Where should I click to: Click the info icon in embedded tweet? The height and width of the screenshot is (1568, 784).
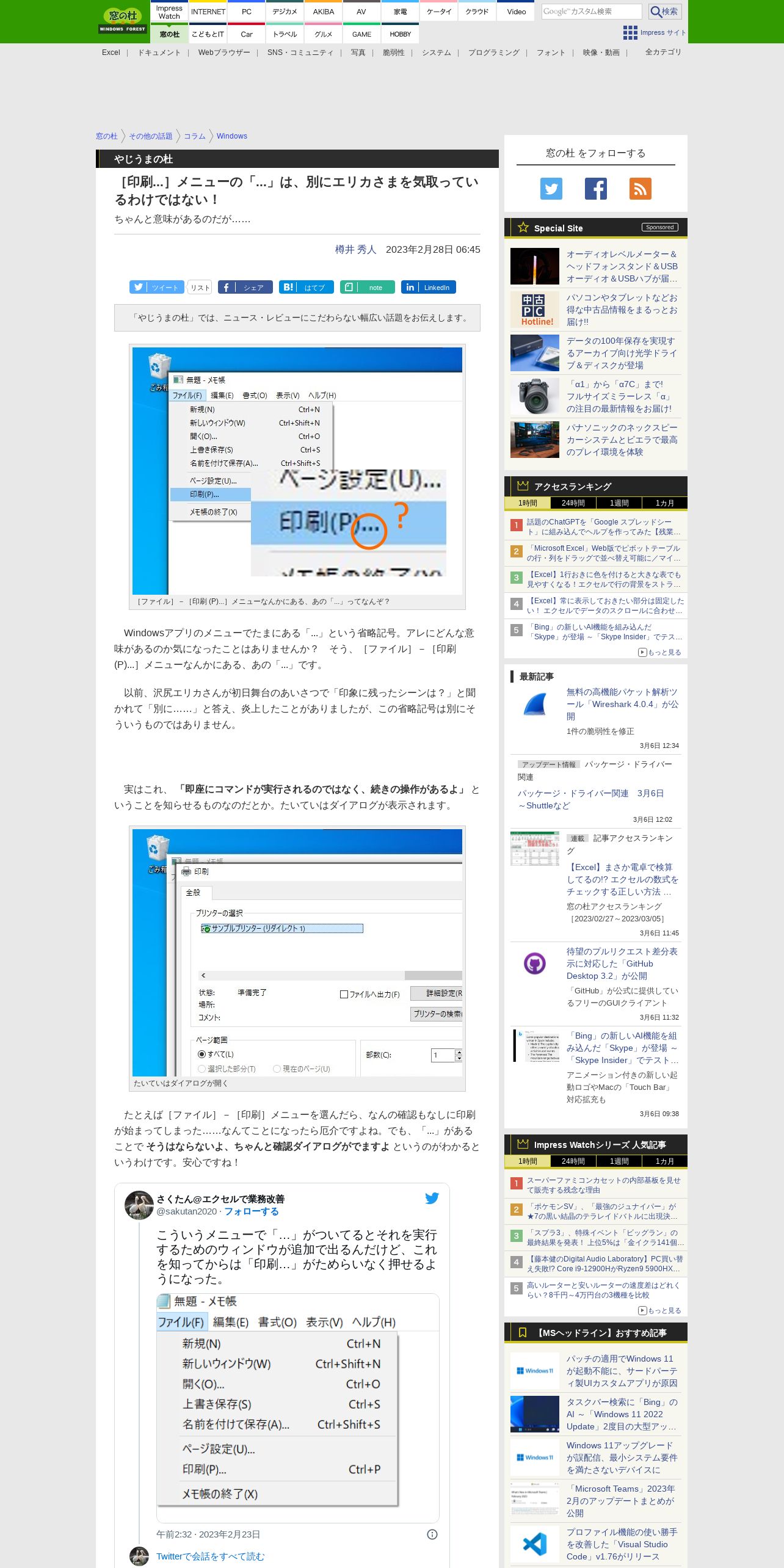click(x=432, y=1534)
